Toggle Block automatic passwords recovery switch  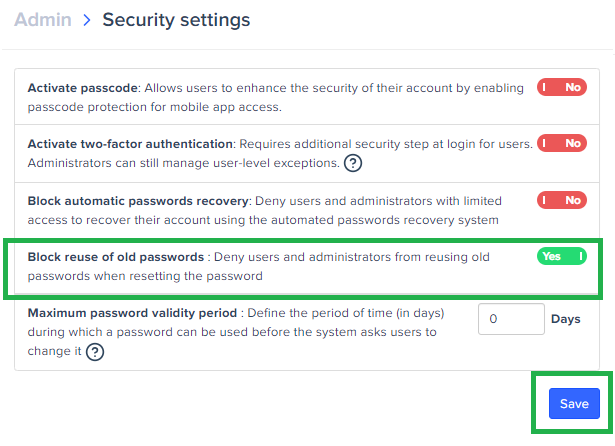561,200
